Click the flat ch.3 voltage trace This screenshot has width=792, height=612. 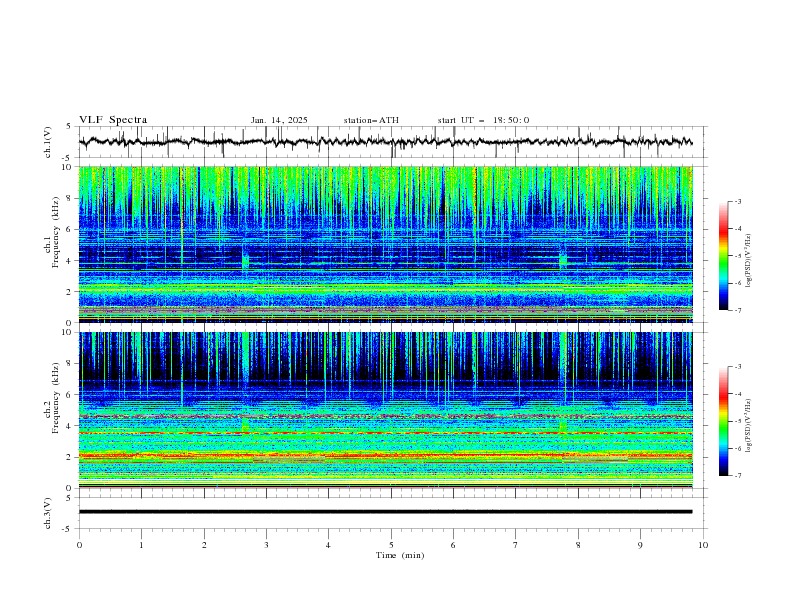[385, 512]
